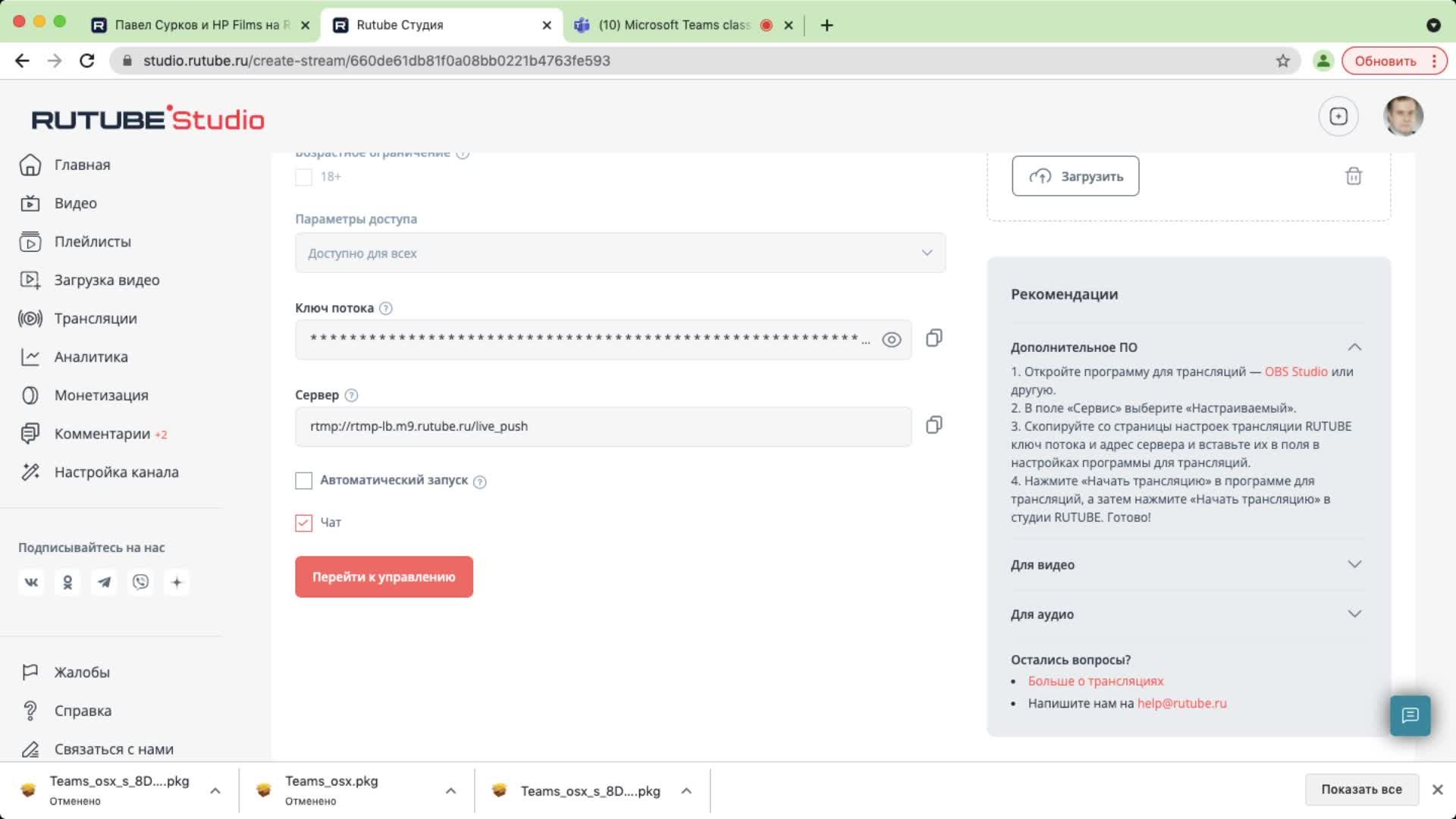The height and width of the screenshot is (819, 1456).
Task: Switch to the Microsoft Teams browser tab
Action: 673,25
